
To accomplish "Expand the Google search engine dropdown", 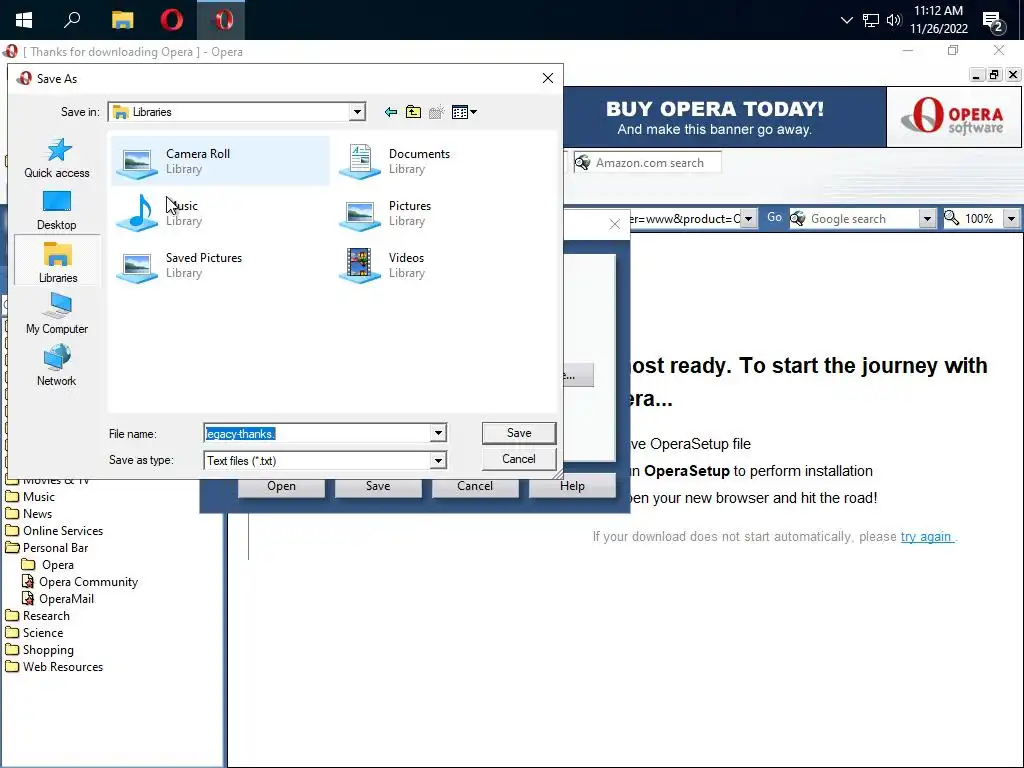I will tap(927, 219).
